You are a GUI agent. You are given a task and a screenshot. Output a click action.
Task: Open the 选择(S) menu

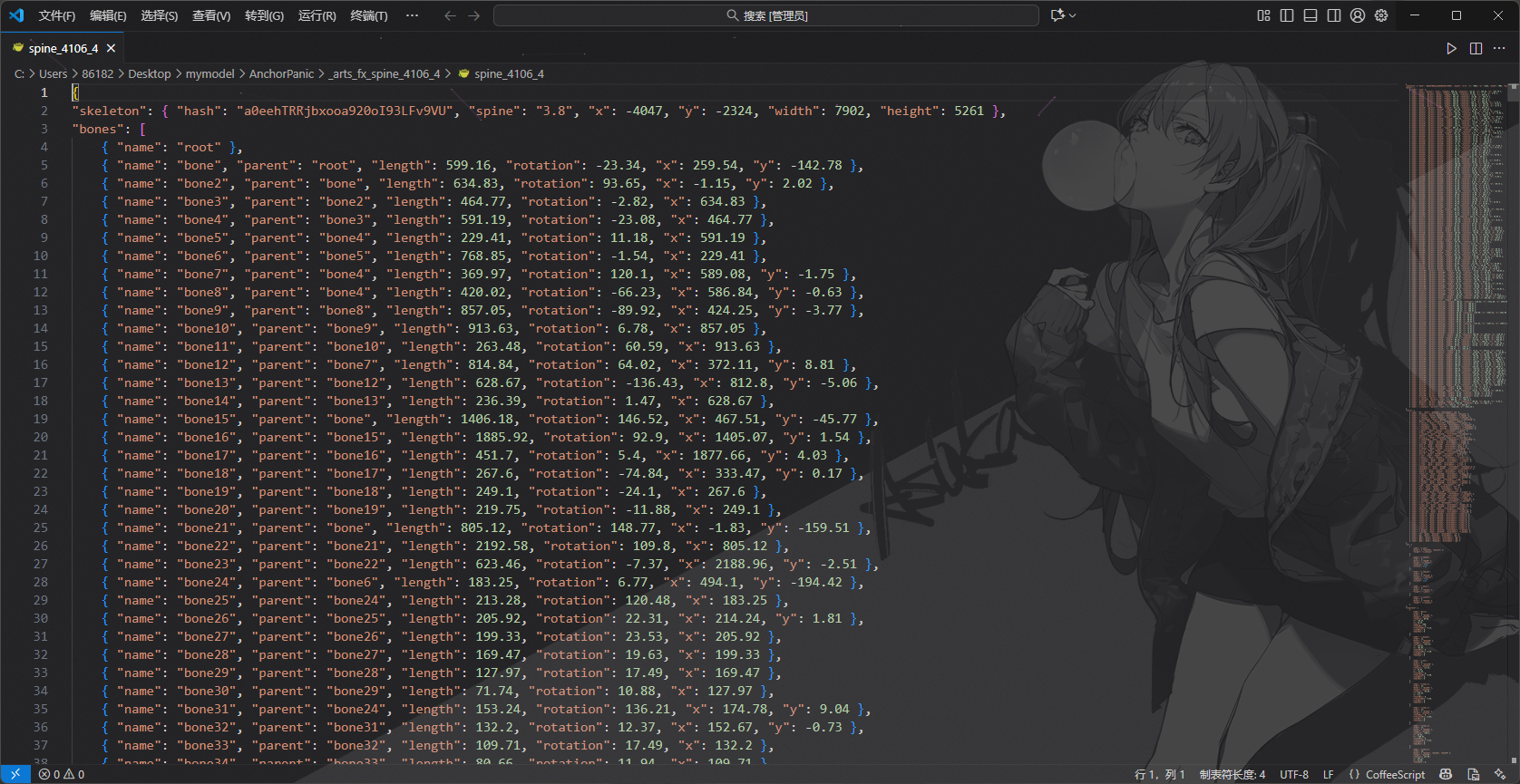click(160, 15)
